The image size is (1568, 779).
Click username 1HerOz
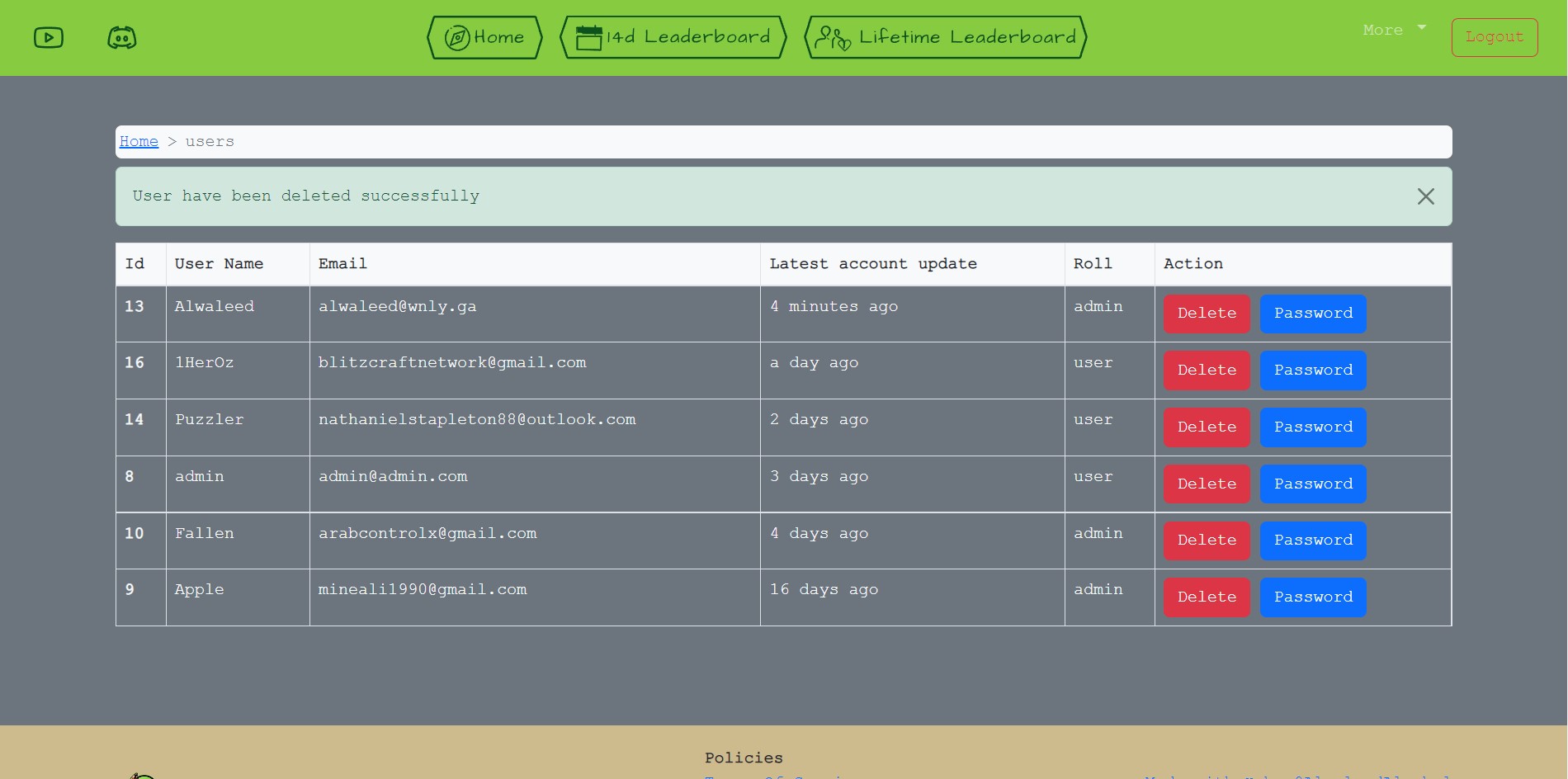204,363
